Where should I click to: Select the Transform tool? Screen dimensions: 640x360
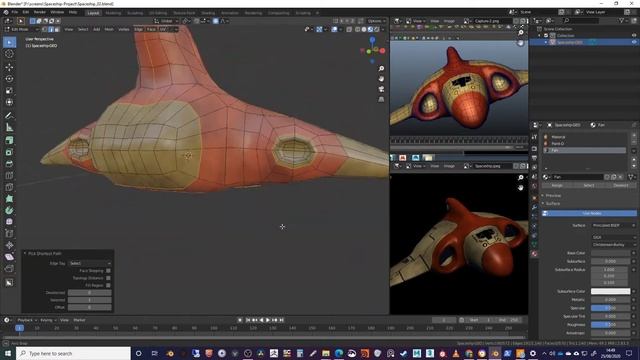(9, 102)
